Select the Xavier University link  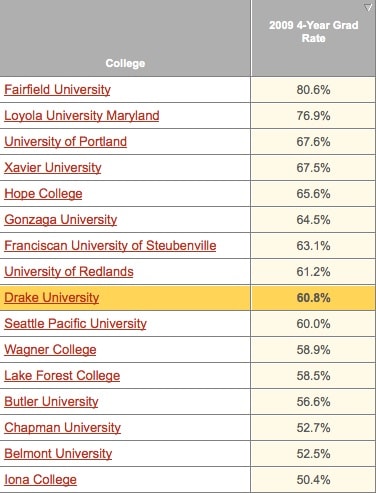(53, 168)
